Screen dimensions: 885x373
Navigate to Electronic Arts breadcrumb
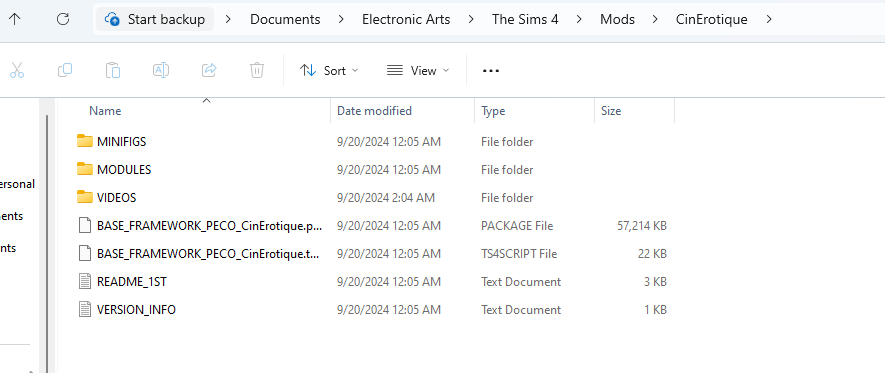[406, 20]
